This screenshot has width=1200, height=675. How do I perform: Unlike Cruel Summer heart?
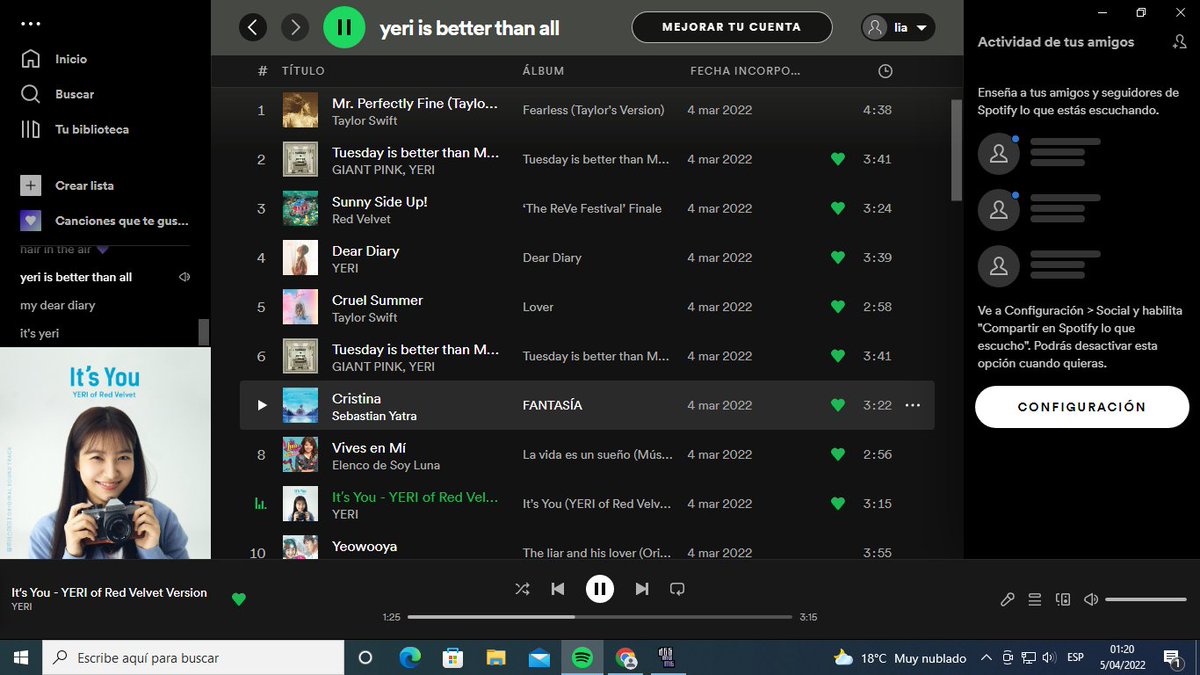pyautogui.click(x=838, y=307)
